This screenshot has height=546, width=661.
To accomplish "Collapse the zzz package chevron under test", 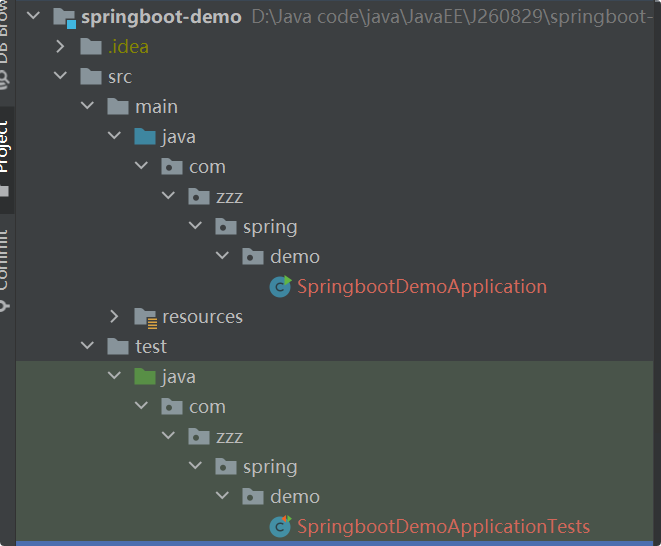I will [168, 436].
